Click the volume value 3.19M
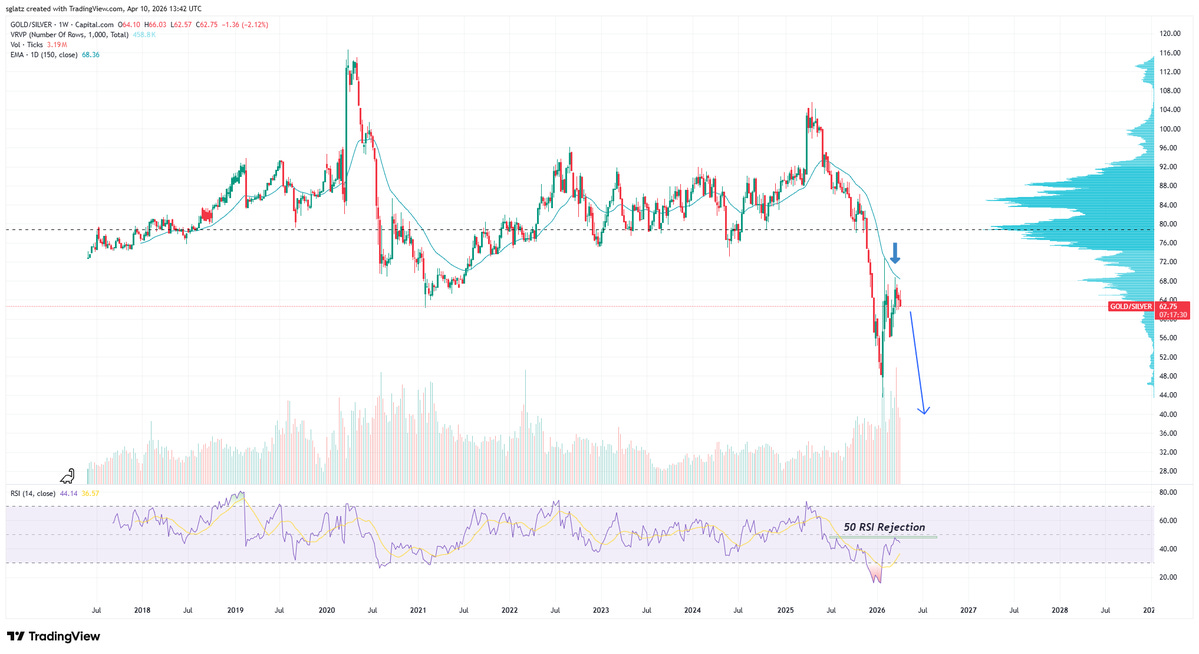The height and width of the screenshot is (654, 1199). 57,44
